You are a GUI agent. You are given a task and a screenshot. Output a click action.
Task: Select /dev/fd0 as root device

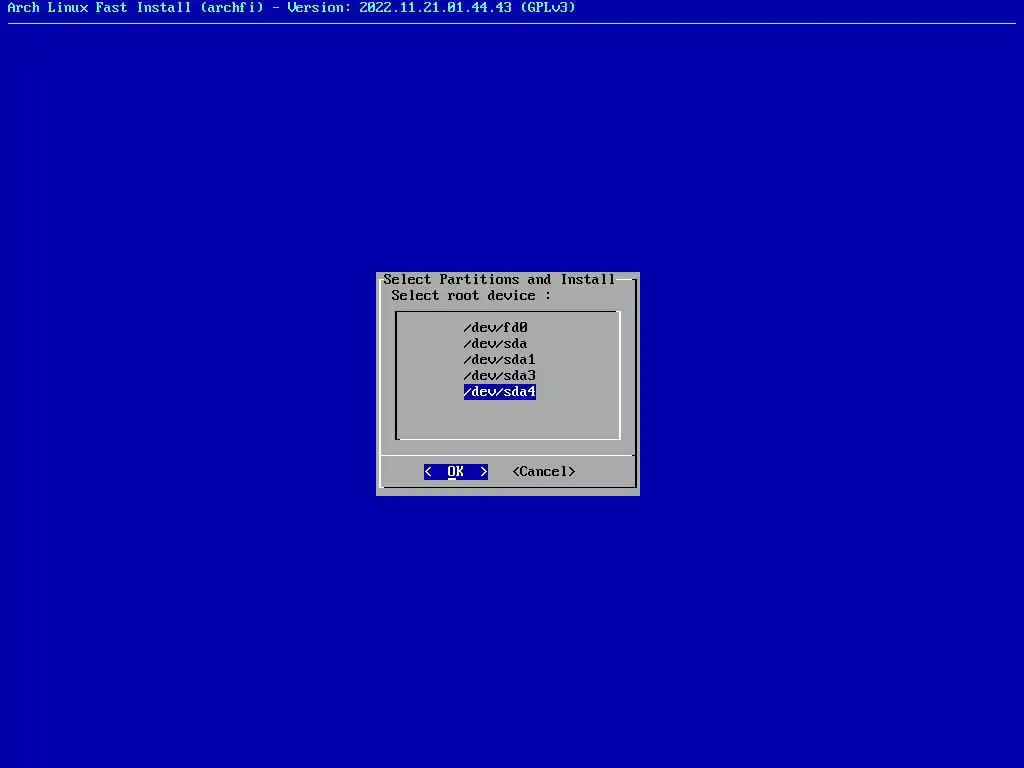click(x=495, y=327)
